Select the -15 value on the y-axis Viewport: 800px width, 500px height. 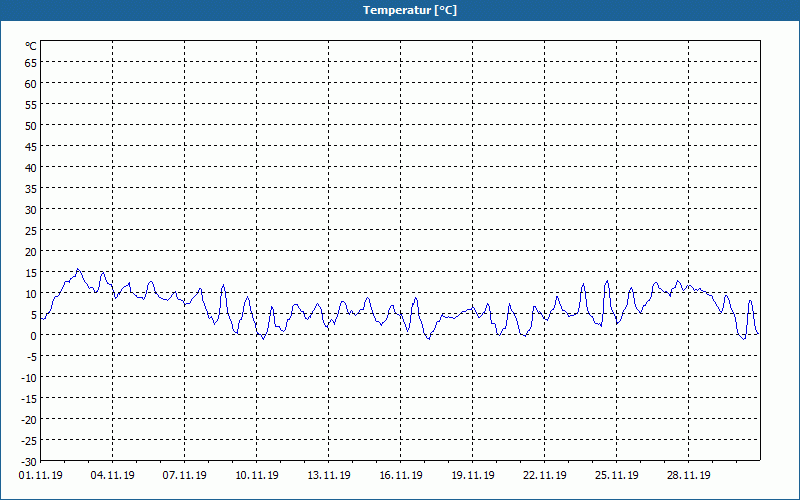pyautogui.click(x=29, y=398)
